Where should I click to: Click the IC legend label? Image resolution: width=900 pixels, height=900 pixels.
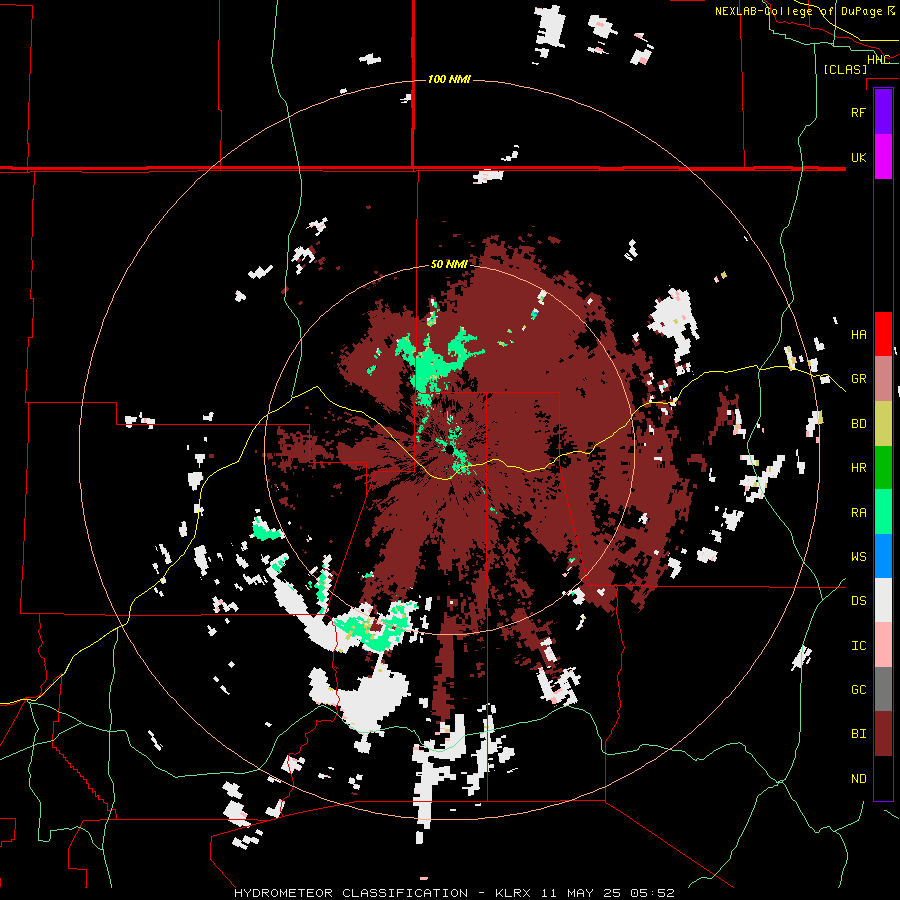[x=858, y=645]
